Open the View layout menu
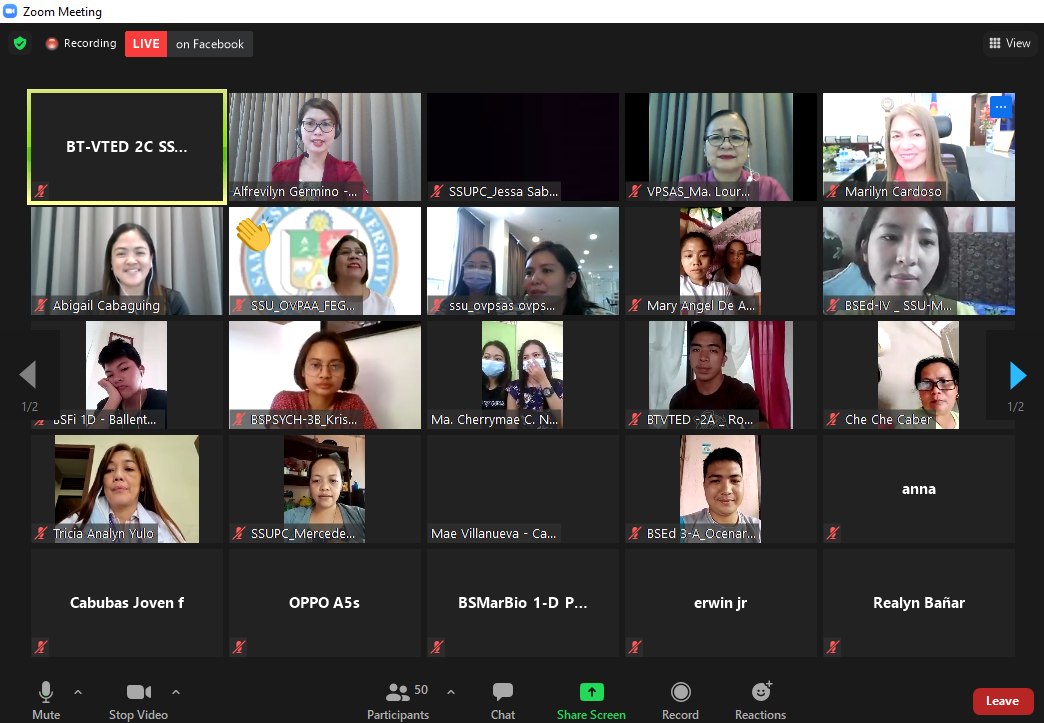This screenshot has height=723, width=1044. coord(1009,43)
